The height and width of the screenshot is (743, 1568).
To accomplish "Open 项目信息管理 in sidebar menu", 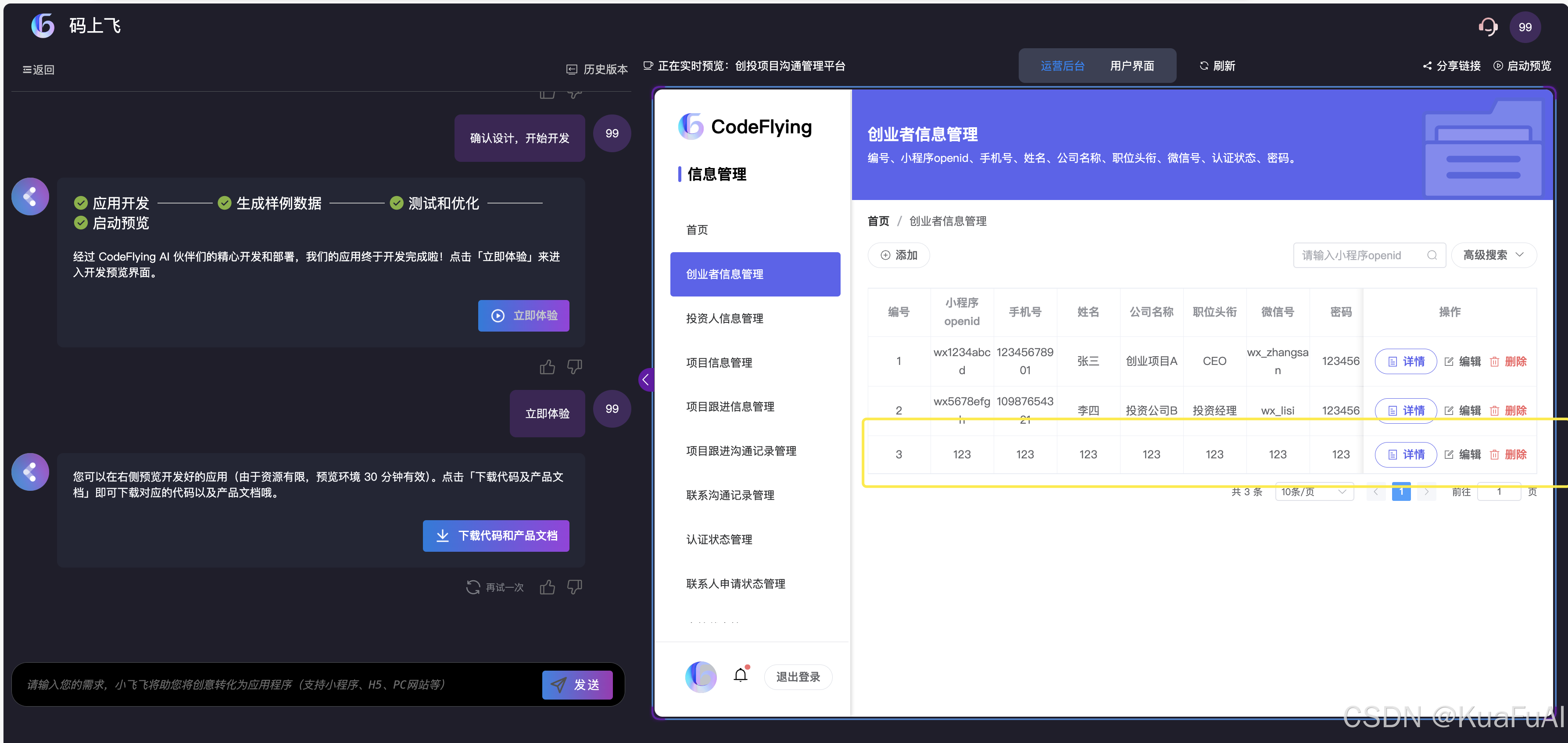I will [x=719, y=363].
